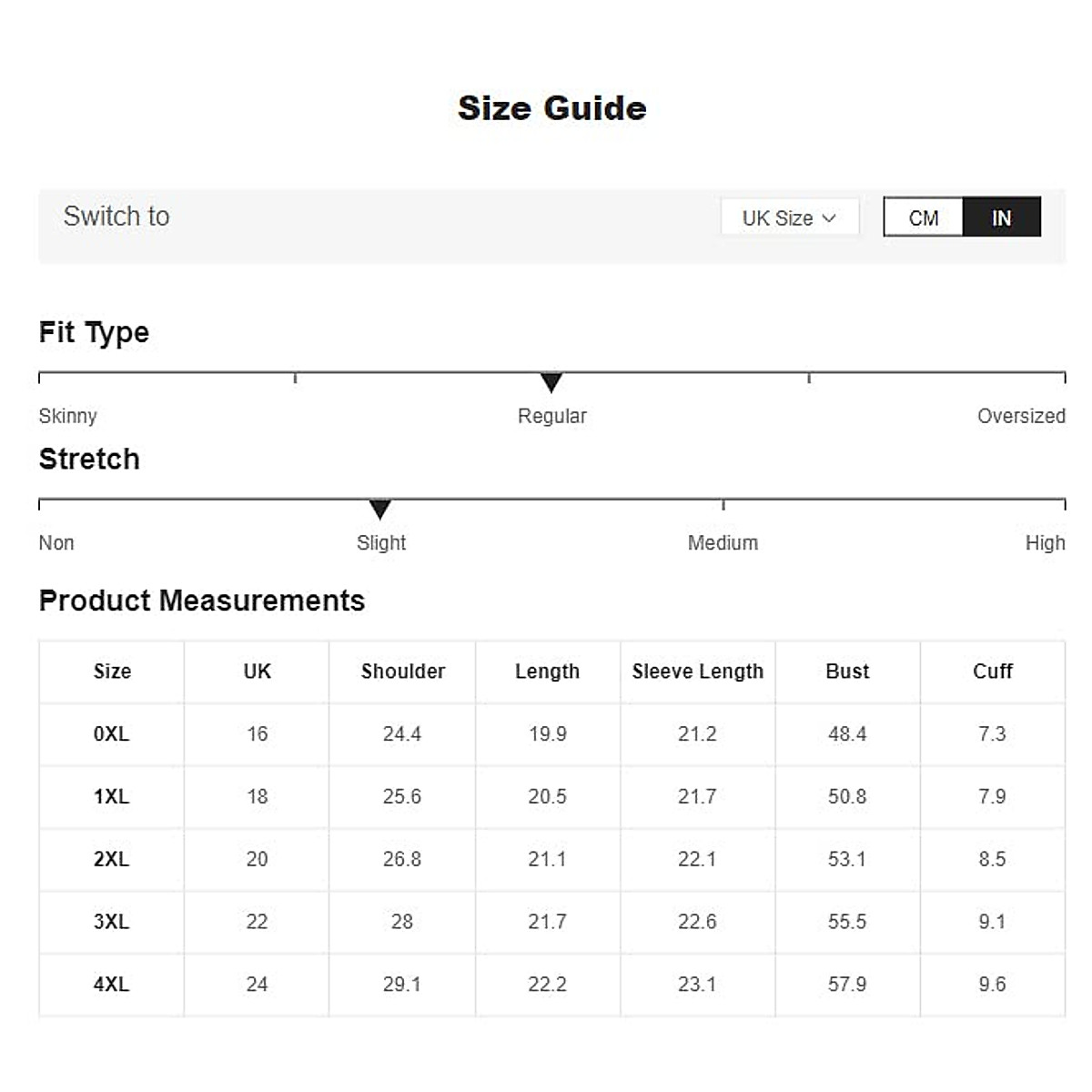Viewport: 1092px width, 1092px height.
Task: Click the Sleeve Length column header
Action: pos(697,672)
